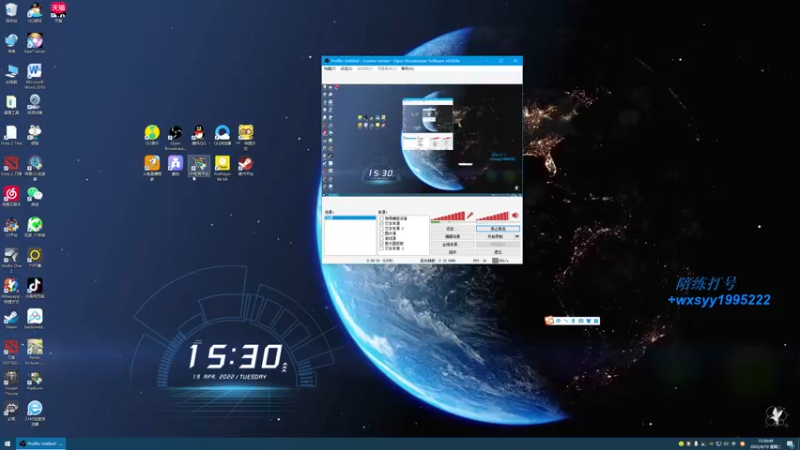800x450 pixels.
Task: Launch the green WeChat desktop icon
Action: pos(34,195)
